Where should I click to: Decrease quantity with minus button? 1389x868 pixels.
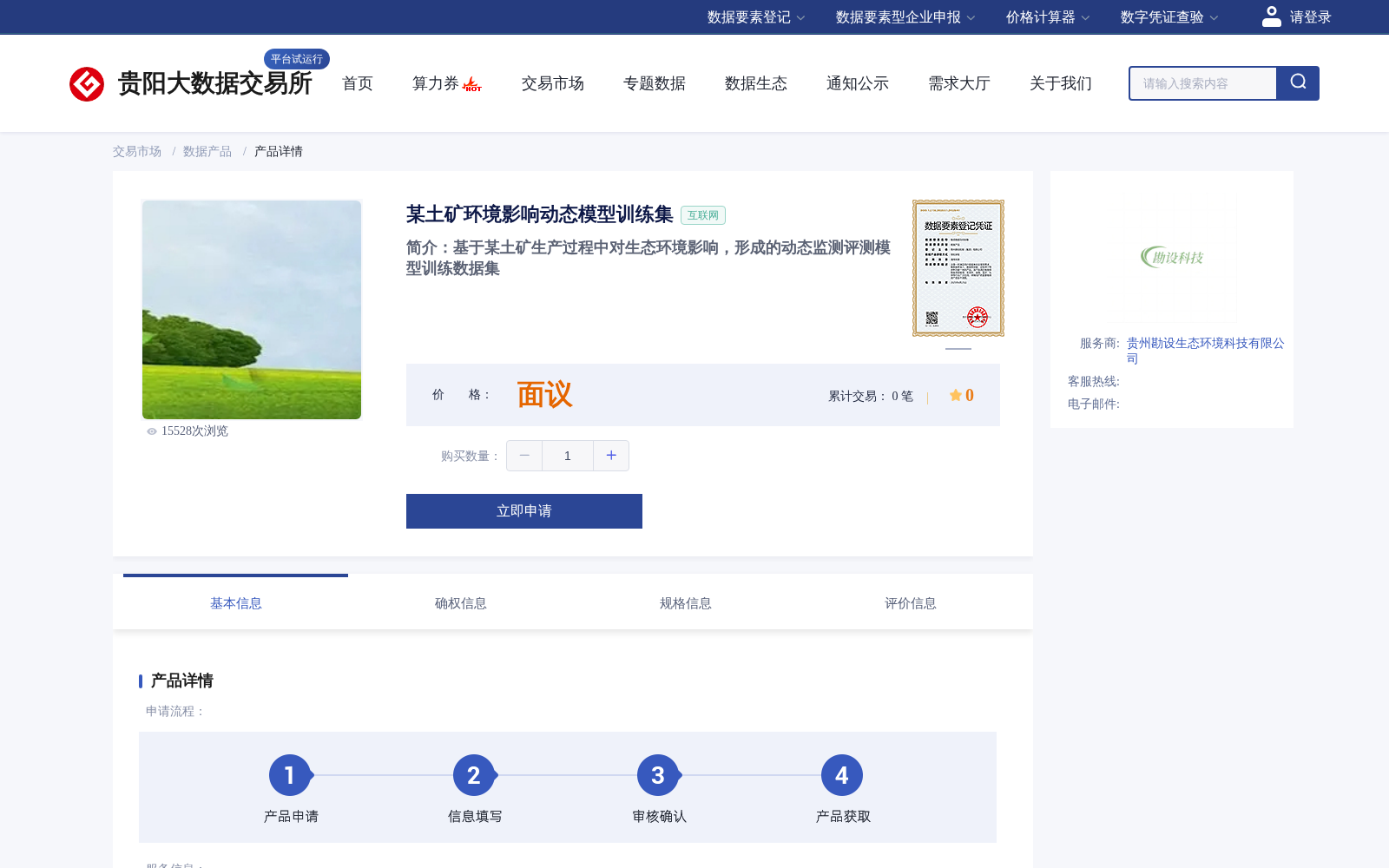point(524,456)
